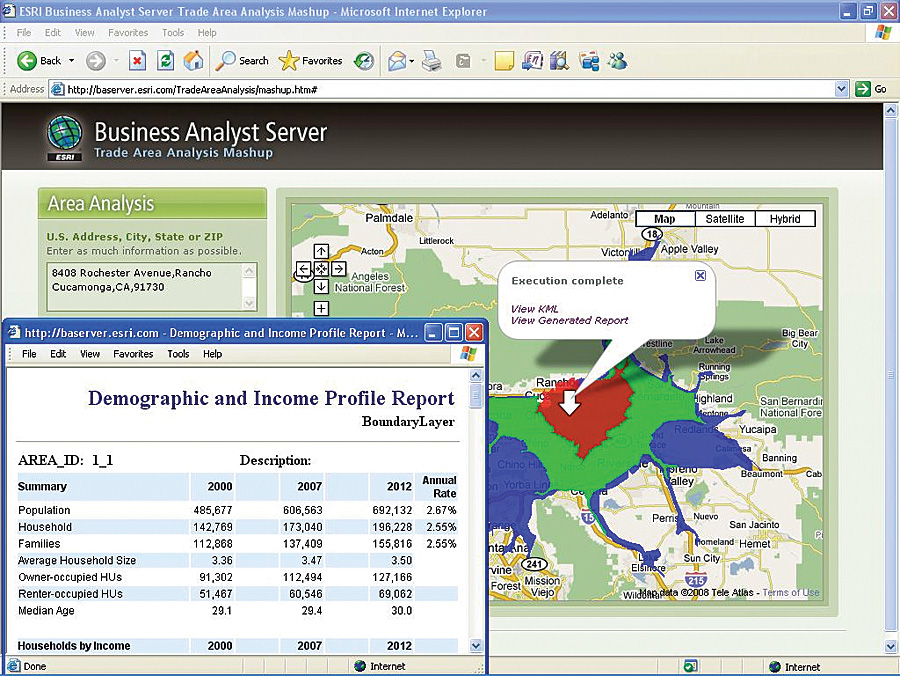
Task: Click the Terms of Use link
Action: tap(791, 592)
